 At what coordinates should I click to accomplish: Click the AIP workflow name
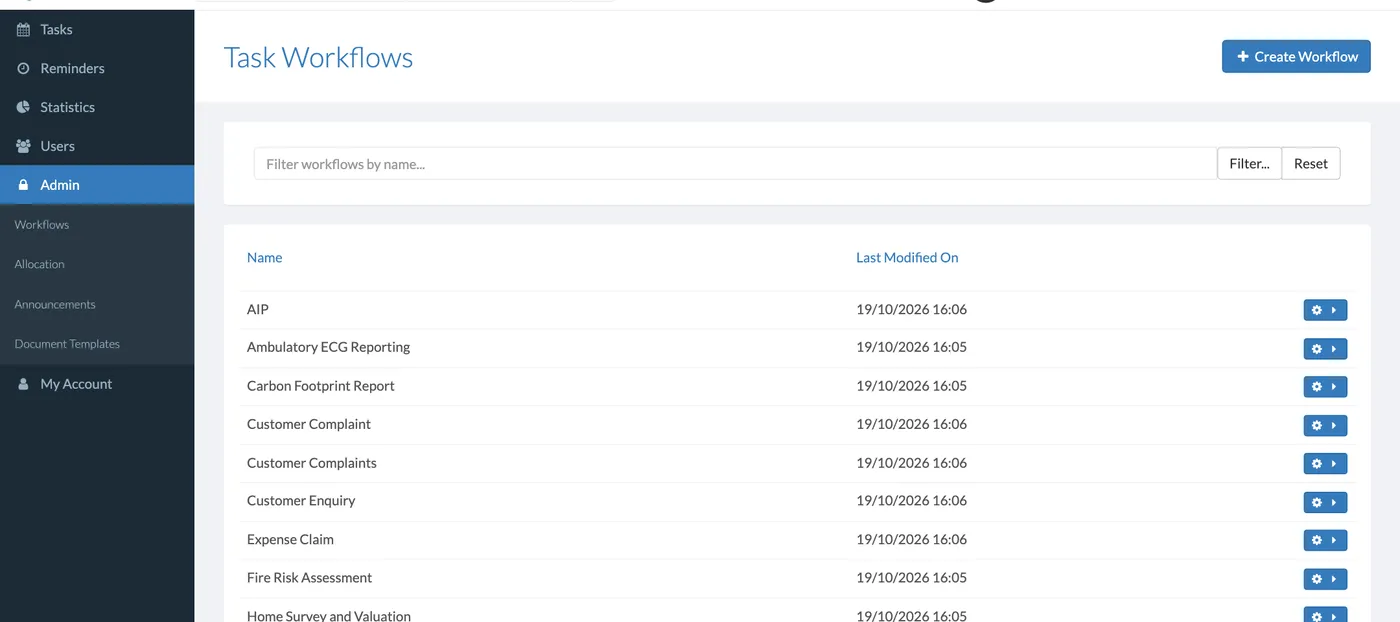(258, 310)
